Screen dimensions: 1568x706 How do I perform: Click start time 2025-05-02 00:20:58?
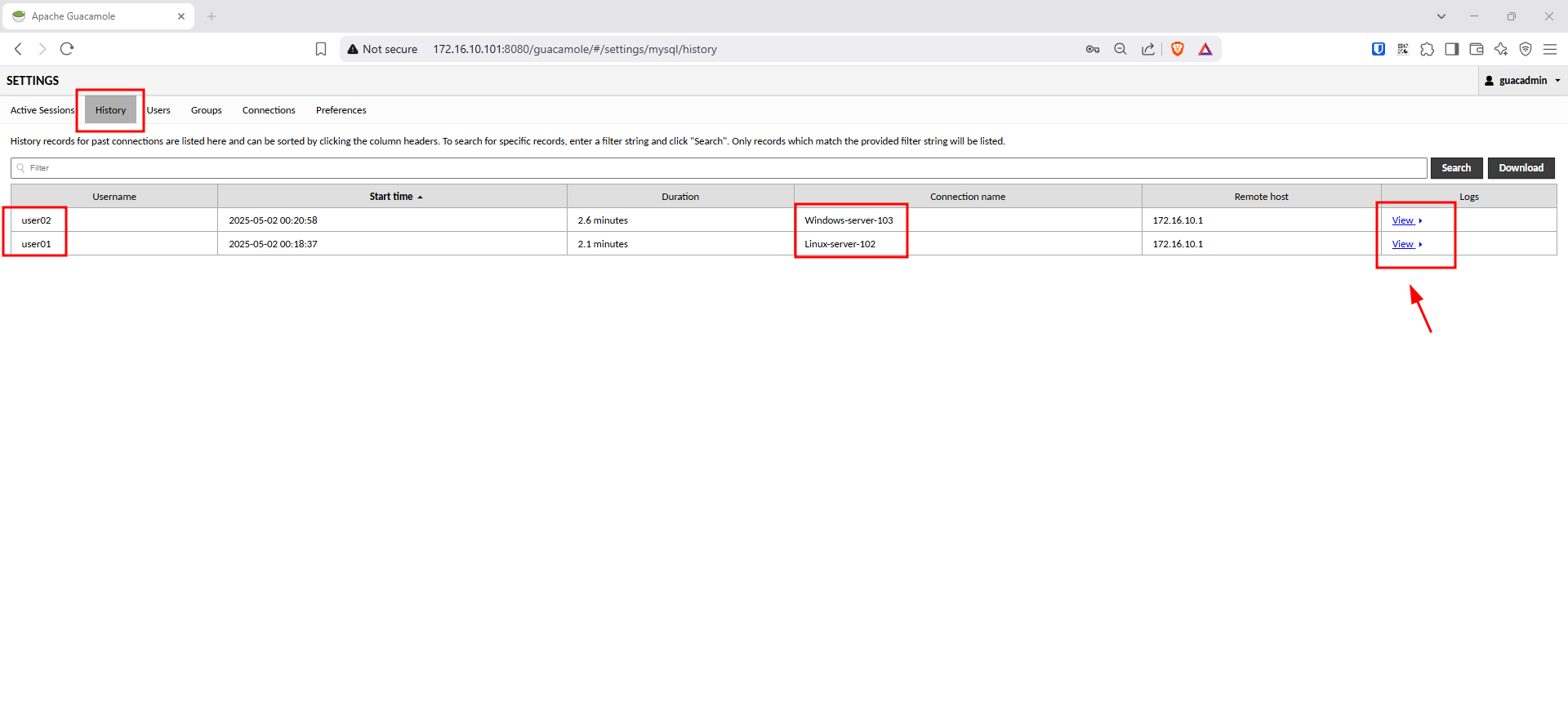pyautogui.click(x=273, y=220)
